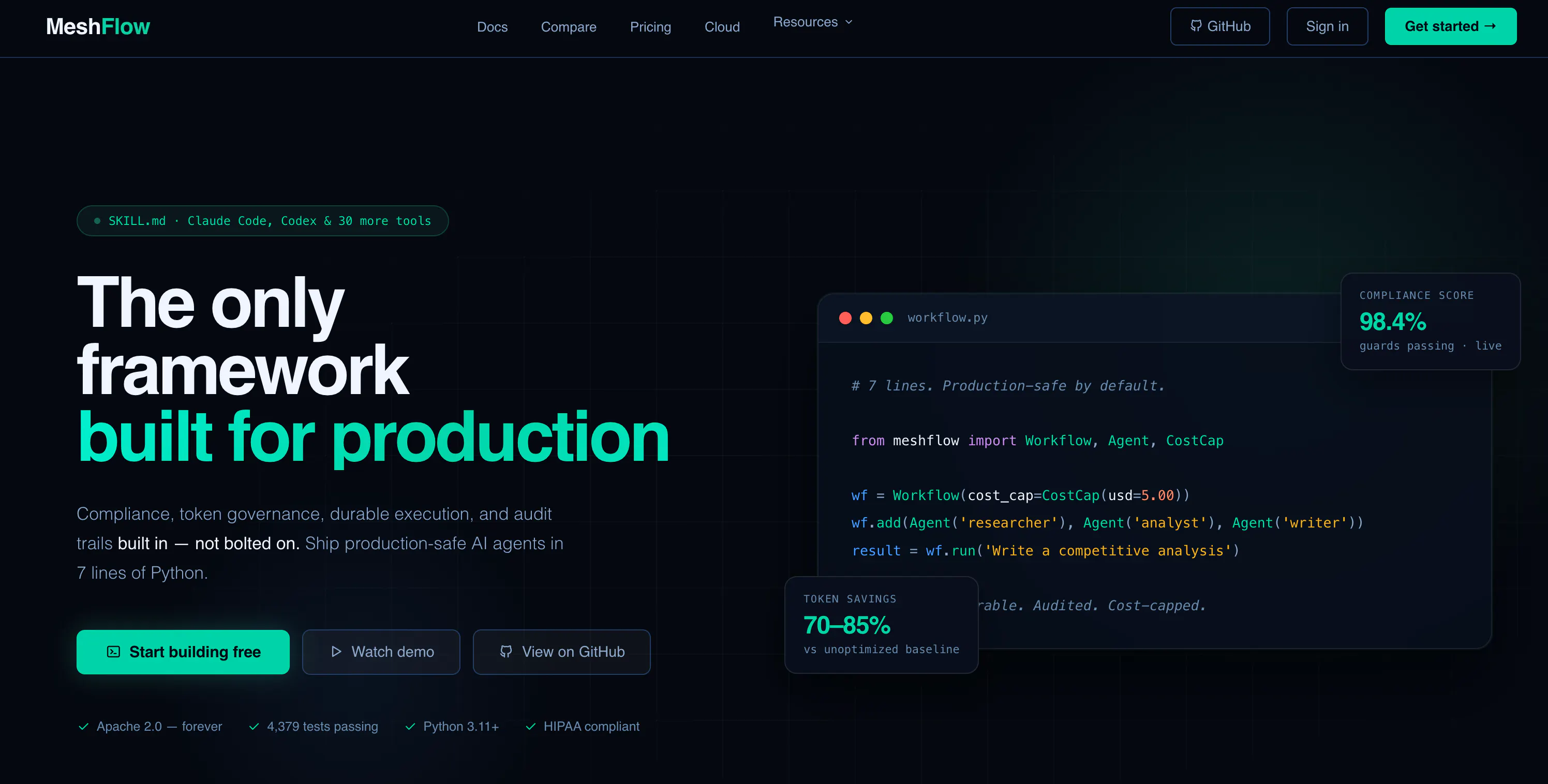Click the yellow dot in the workflow.py window
This screenshot has height=784, width=1548.
[x=866, y=318]
